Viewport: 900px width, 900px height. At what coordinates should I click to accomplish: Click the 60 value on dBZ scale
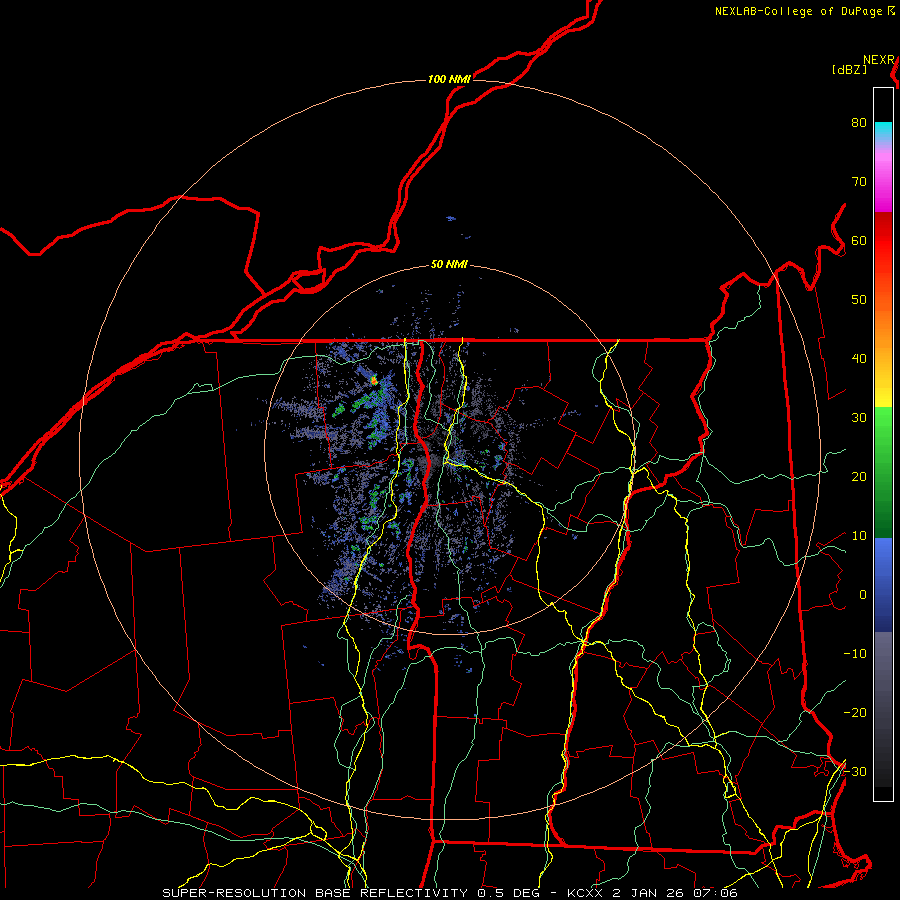pos(859,241)
